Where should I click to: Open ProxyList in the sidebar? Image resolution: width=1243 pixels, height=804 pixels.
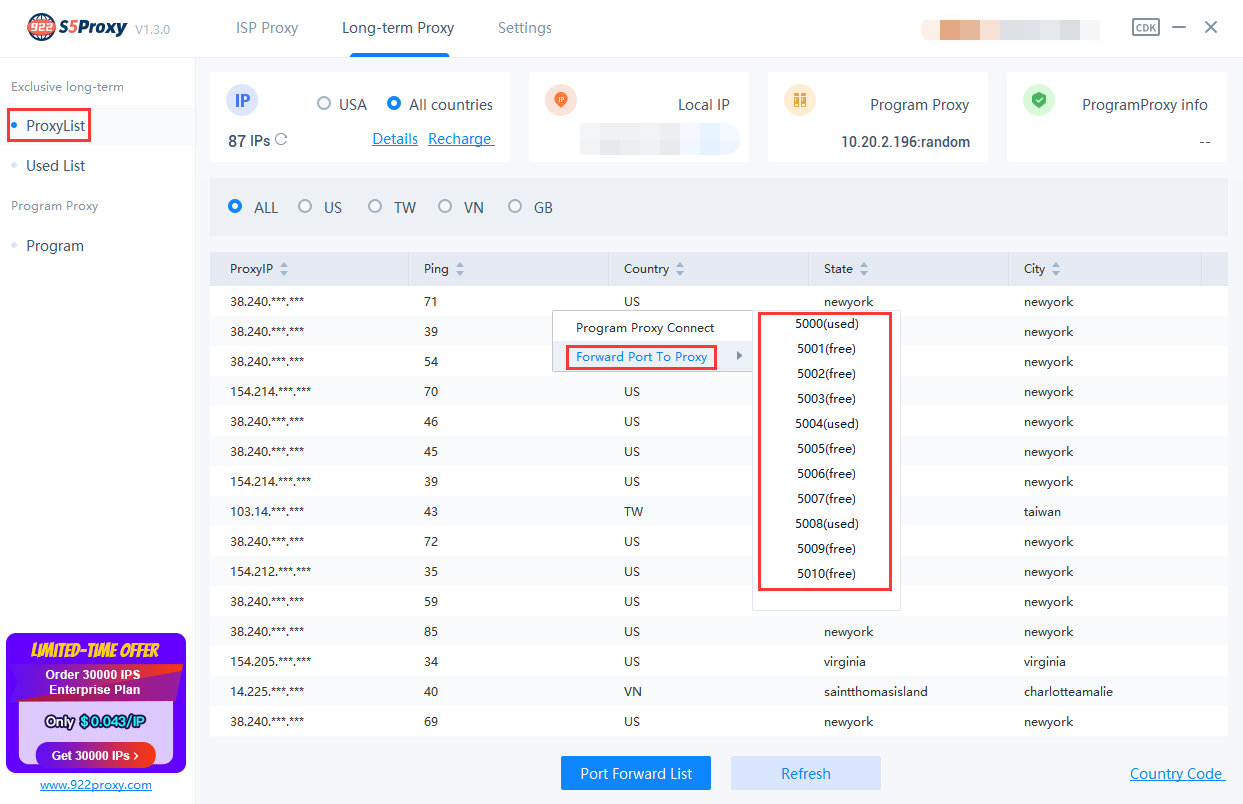(56, 126)
